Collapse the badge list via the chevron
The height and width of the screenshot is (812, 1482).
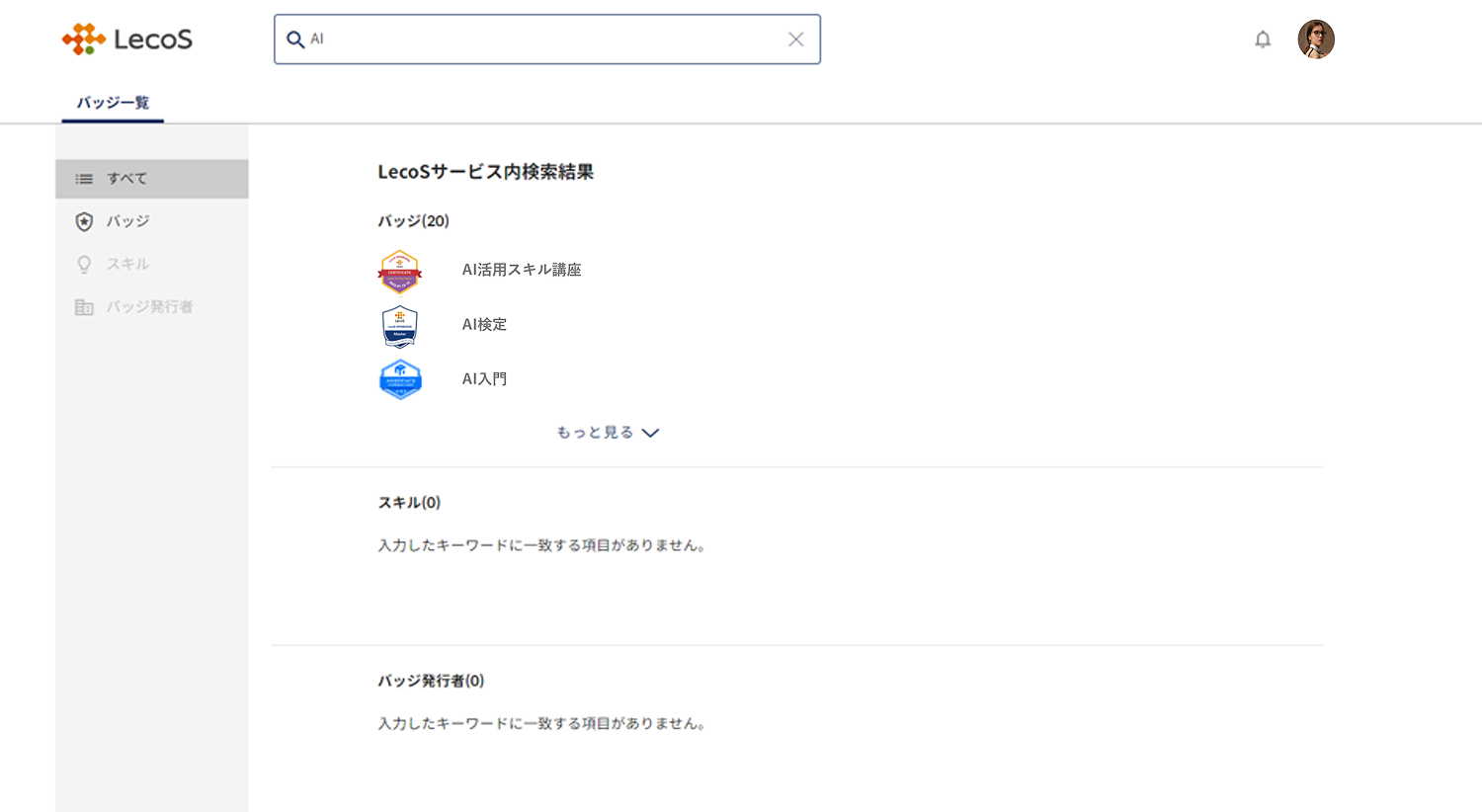click(x=650, y=433)
